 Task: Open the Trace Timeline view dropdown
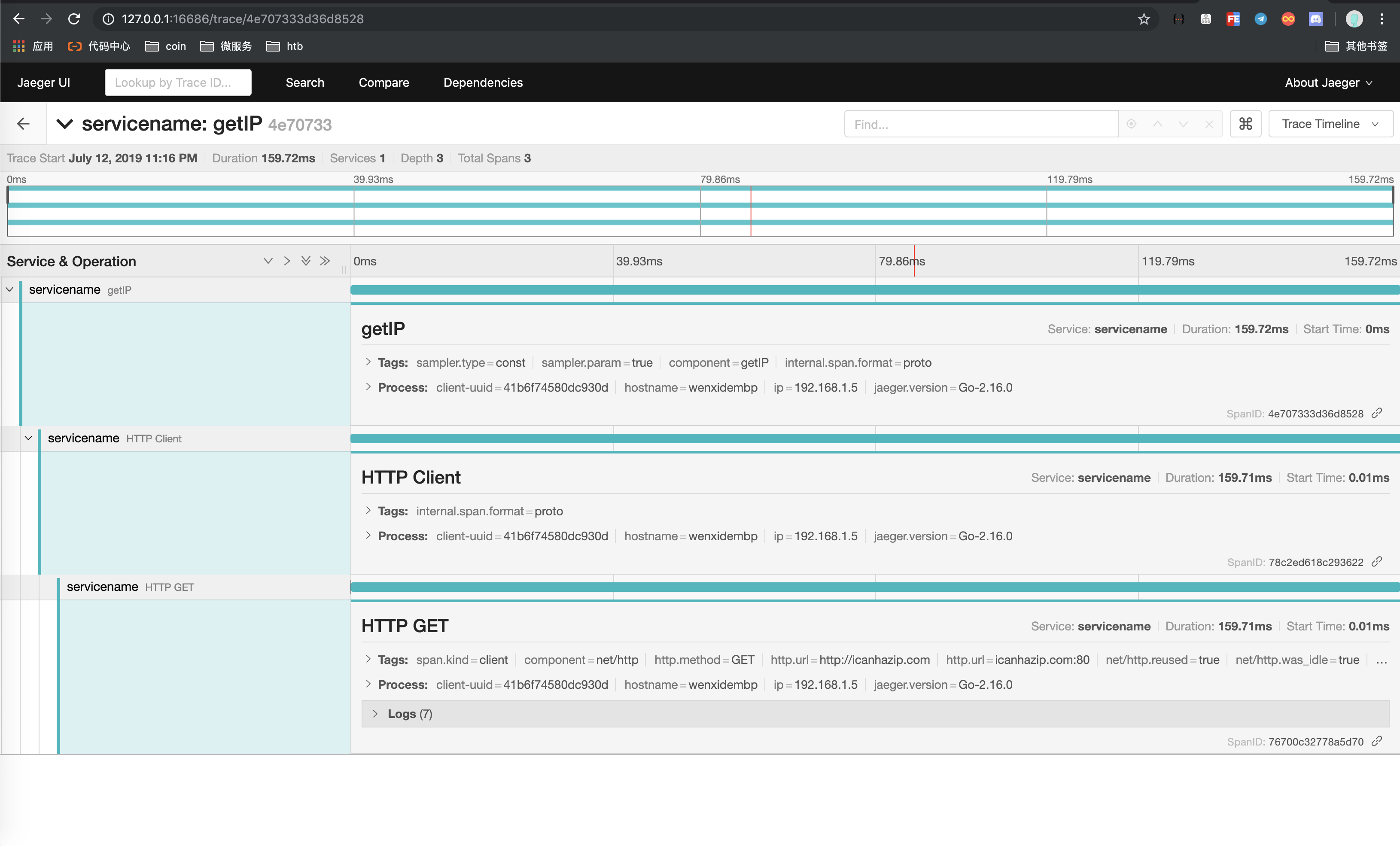(1330, 124)
